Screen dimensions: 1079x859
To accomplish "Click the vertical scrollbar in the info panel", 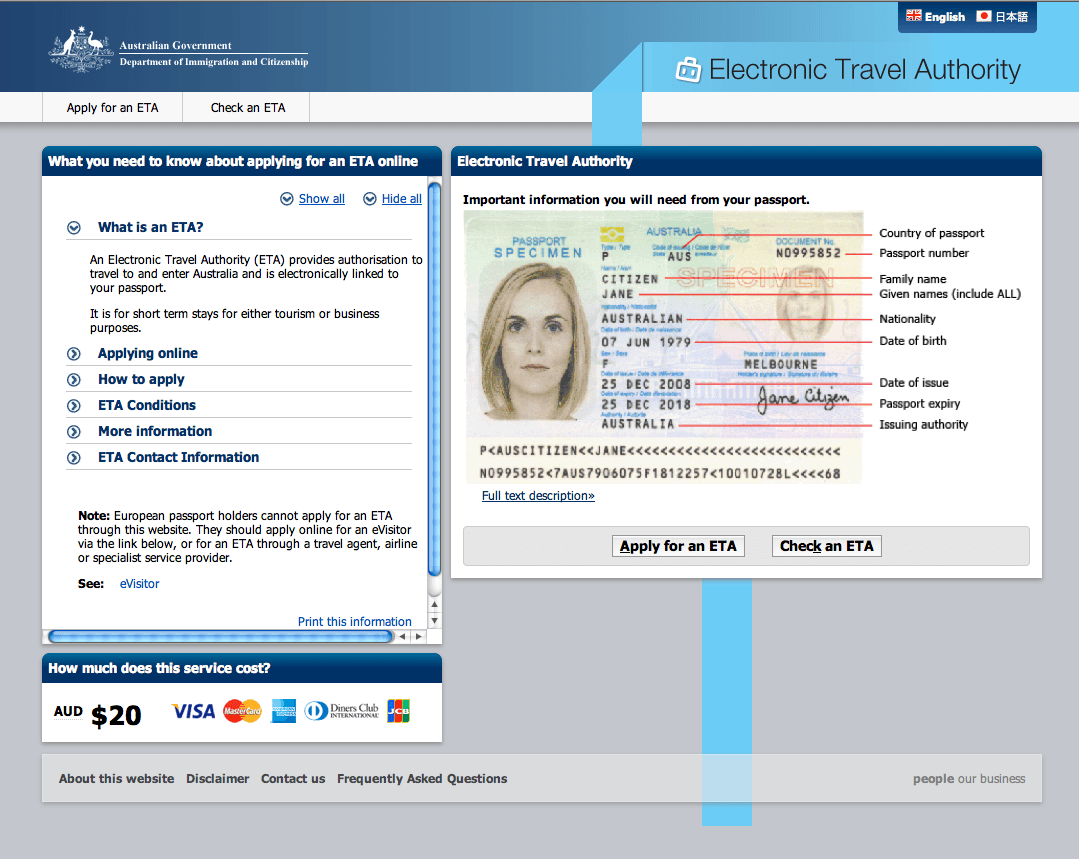I will (434, 380).
